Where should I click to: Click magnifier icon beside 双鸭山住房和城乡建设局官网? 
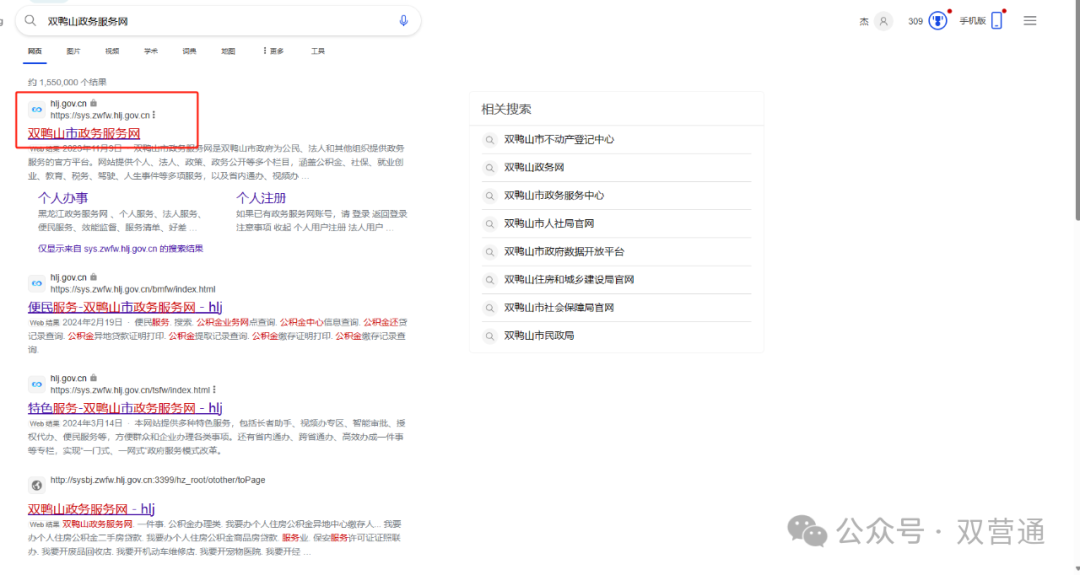[x=489, y=280]
